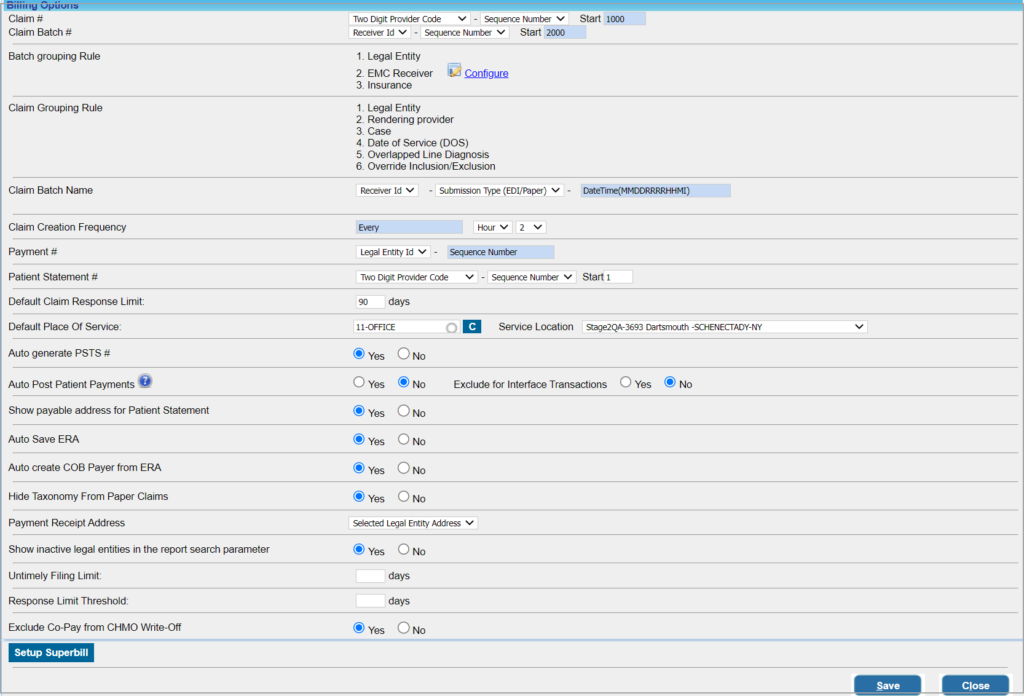Enable Auto Save ERA with Yes

(359, 439)
